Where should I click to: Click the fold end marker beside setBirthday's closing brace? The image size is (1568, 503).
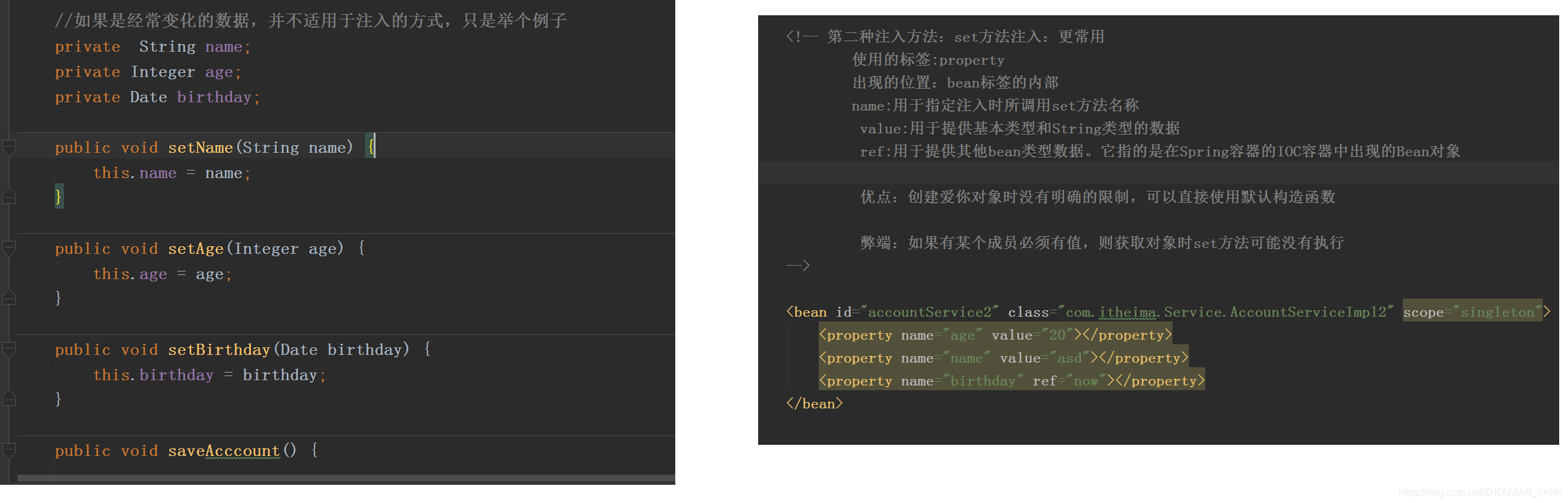[x=9, y=398]
